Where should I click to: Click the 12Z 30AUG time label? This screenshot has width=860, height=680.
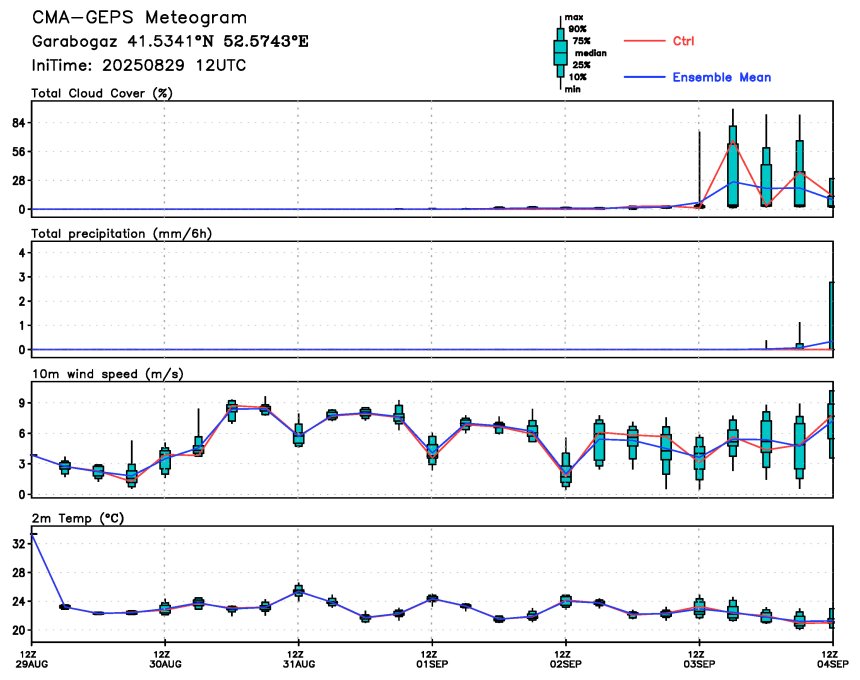pyautogui.click(x=165, y=659)
